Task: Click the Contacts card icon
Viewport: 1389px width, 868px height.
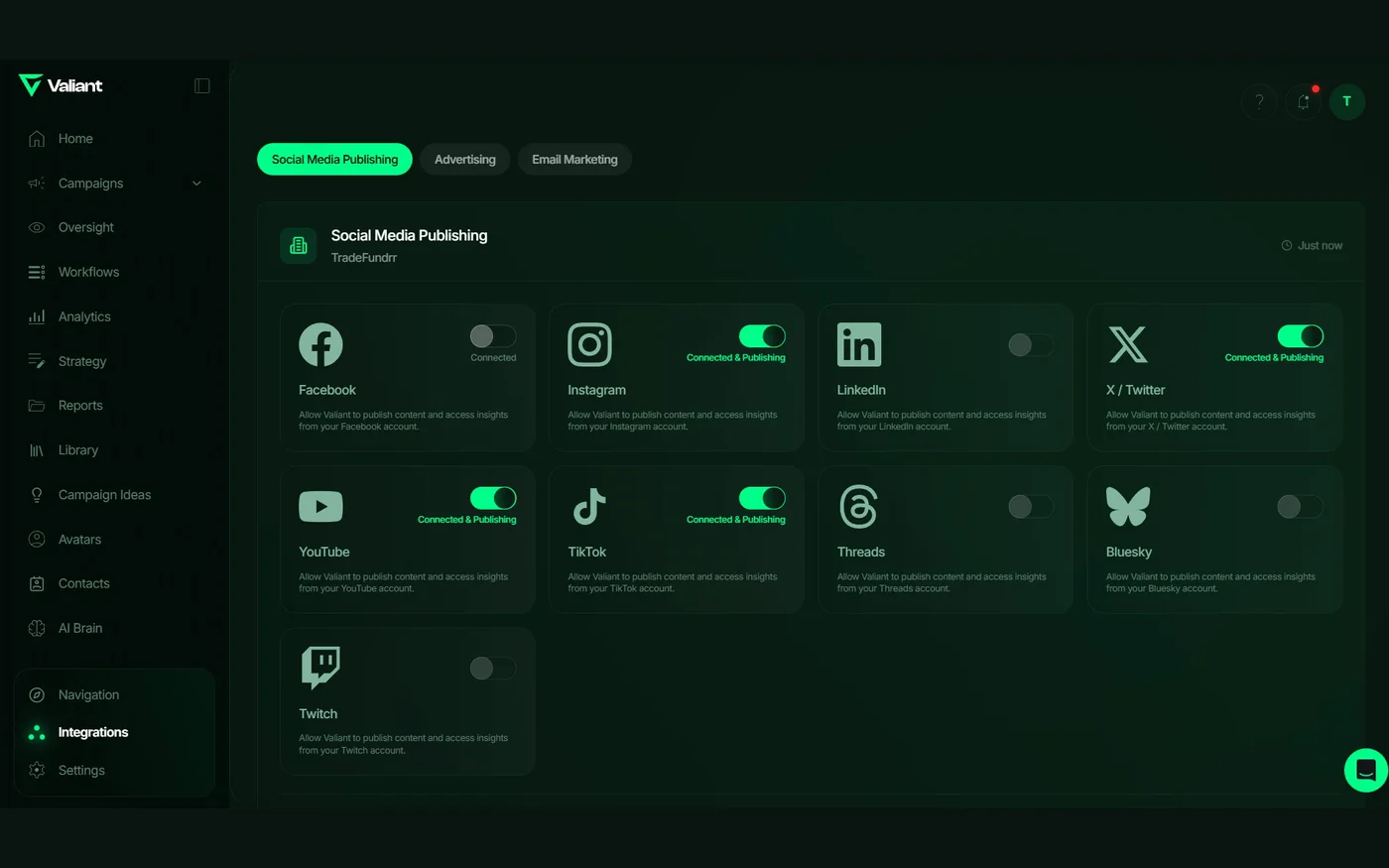Action: tap(37, 583)
